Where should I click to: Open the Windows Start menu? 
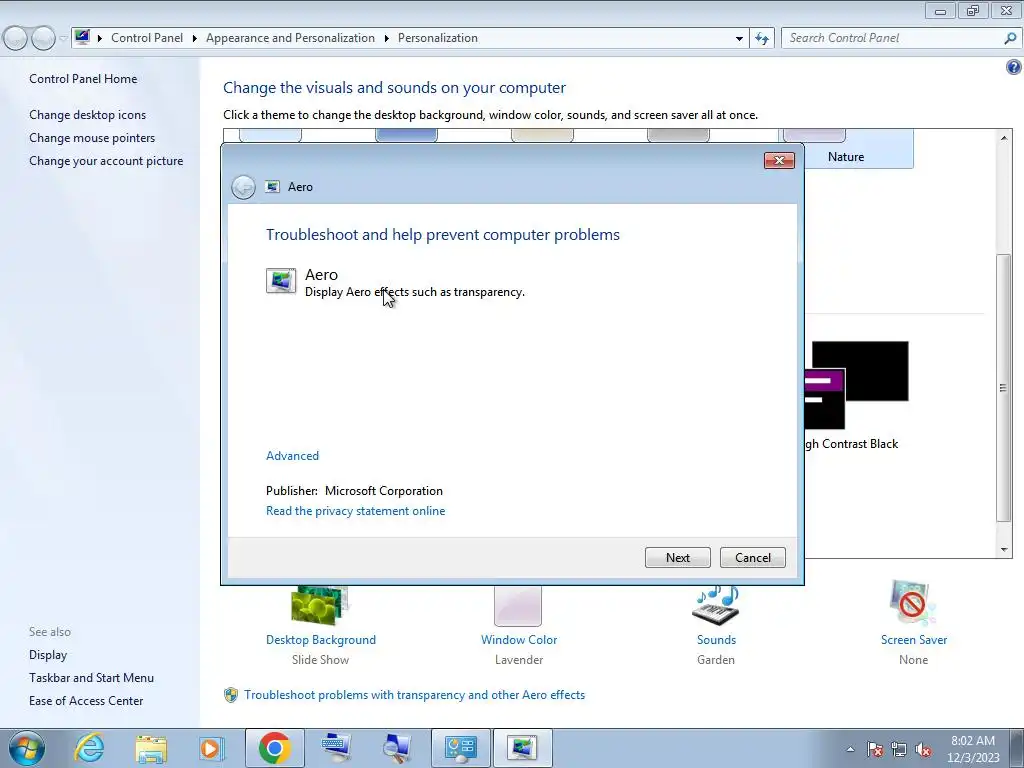(27, 748)
